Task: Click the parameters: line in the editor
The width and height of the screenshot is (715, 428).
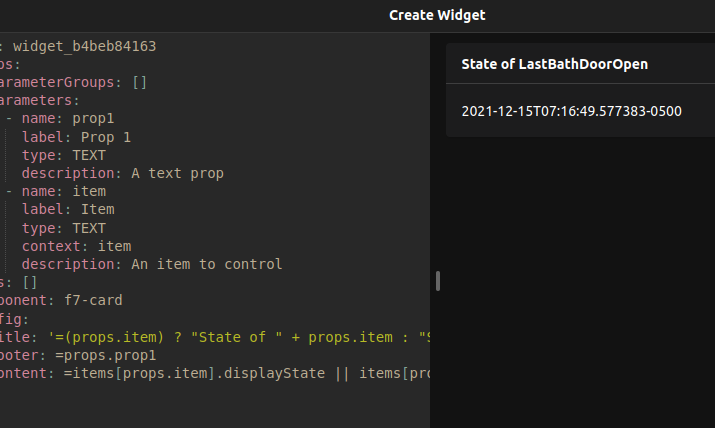Action: [40, 100]
